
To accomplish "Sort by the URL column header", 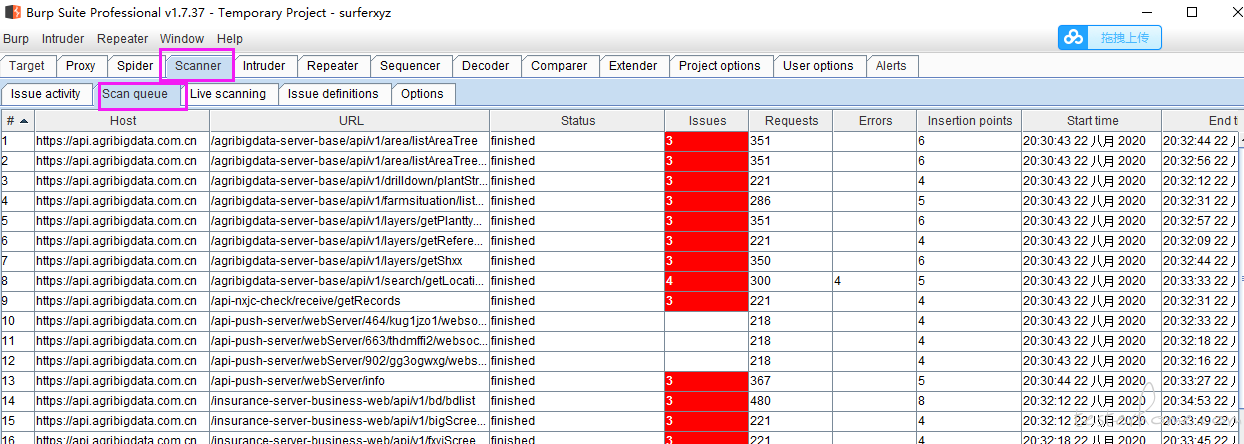I will [x=349, y=121].
